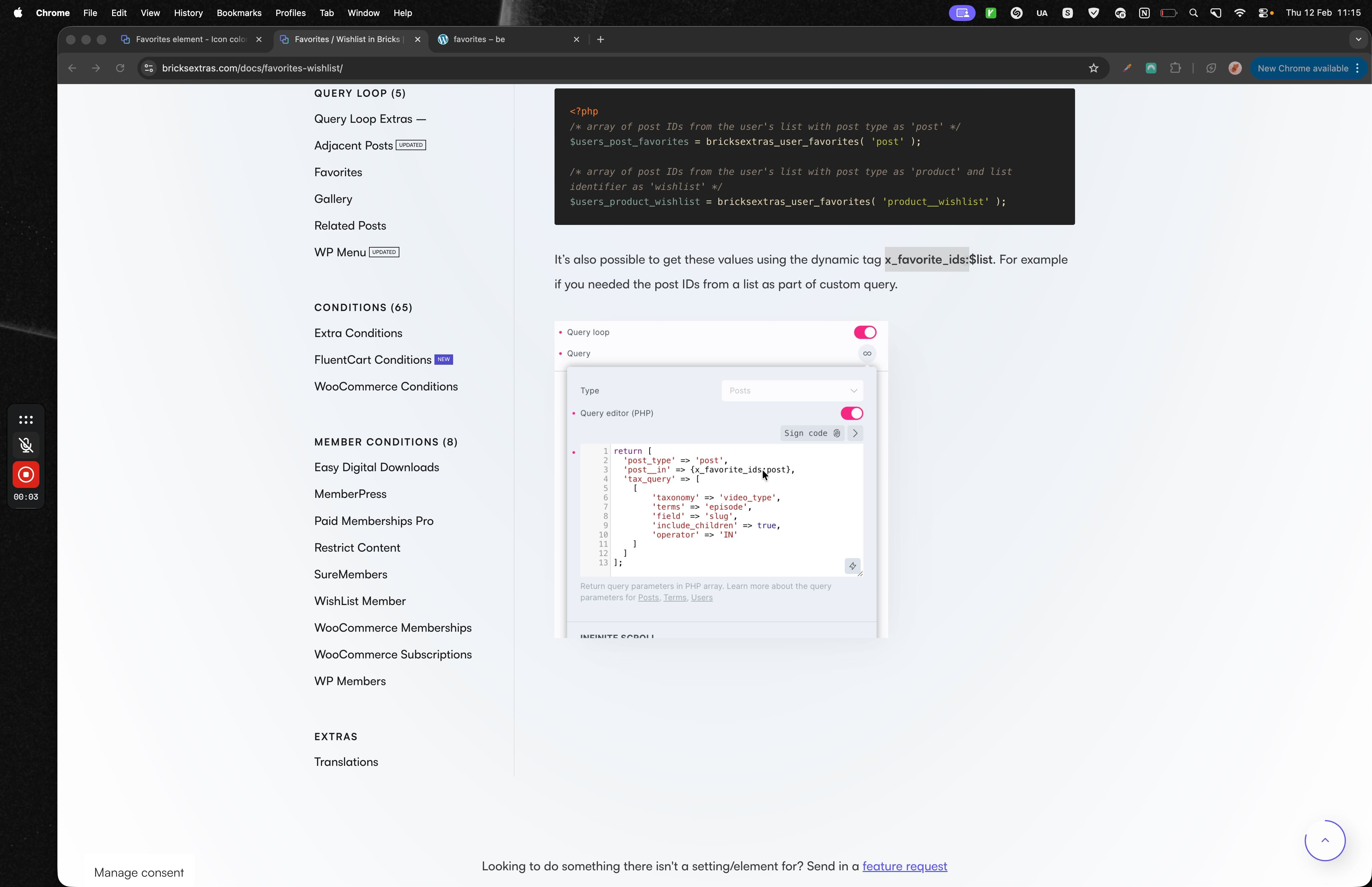Click the browser forward arrow
This screenshot has width=1372, height=887.
(x=95, y=68)
